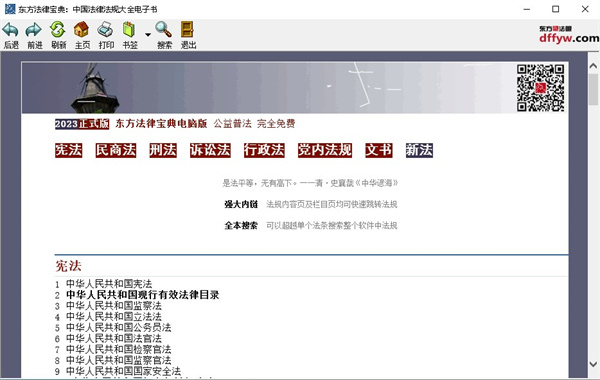Image resolution: width=600 pixels, height=380 pixels.
Task: Open 搜索 magnifier search tool
Action: (x=164, y=30)
